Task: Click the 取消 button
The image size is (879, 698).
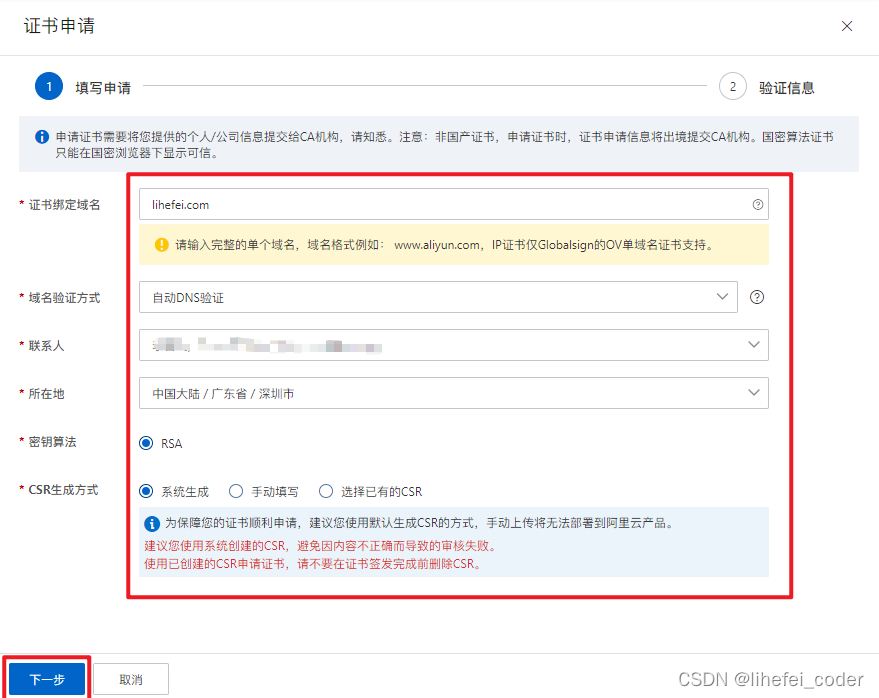Action: tap(131, 679)
